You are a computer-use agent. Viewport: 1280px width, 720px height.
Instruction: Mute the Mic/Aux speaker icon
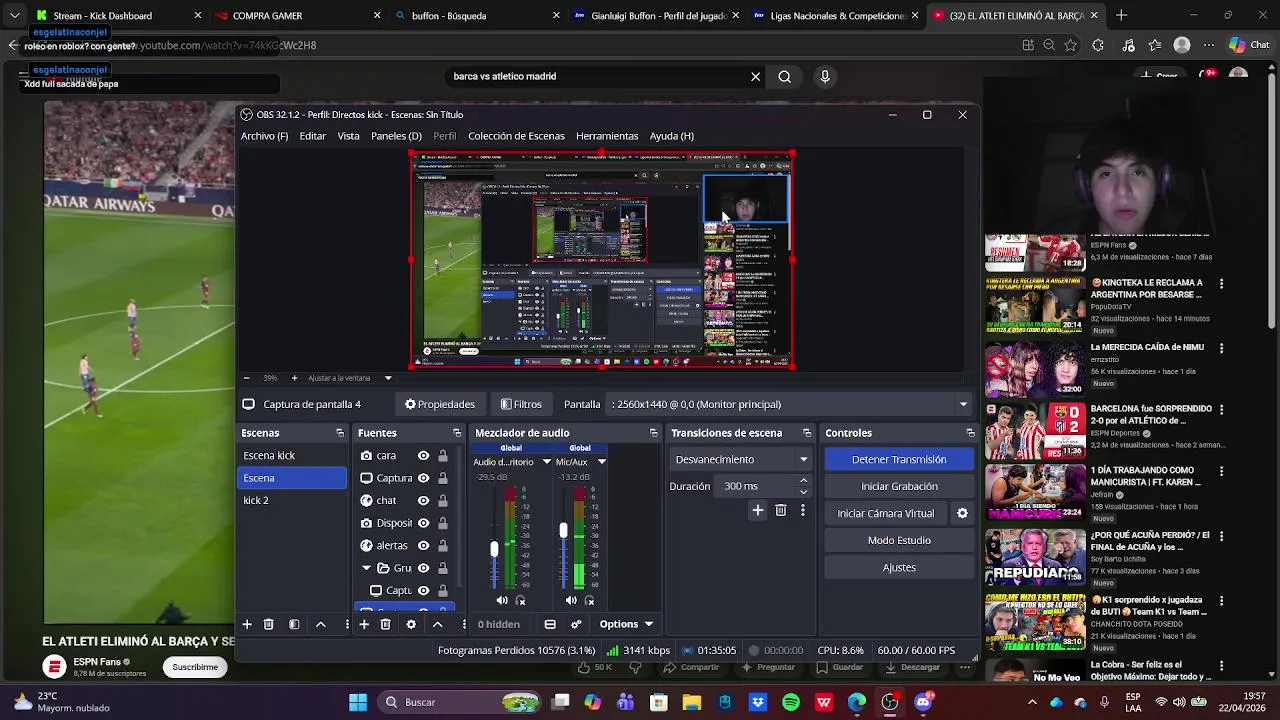[x=571, y=600]
